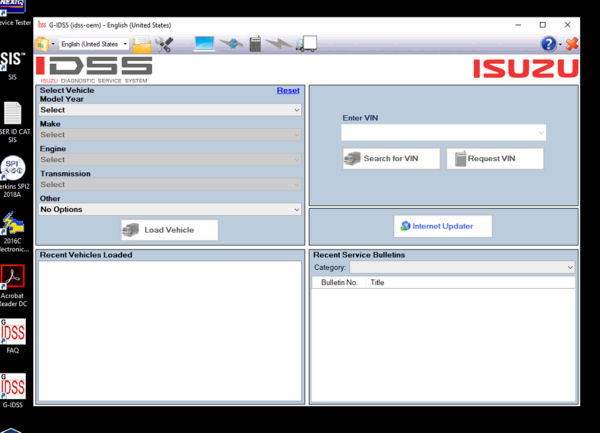Click the laptop computer toolbar icon
Image resolution: width=600 pixels, height=433 pixels.
point(204,44)
